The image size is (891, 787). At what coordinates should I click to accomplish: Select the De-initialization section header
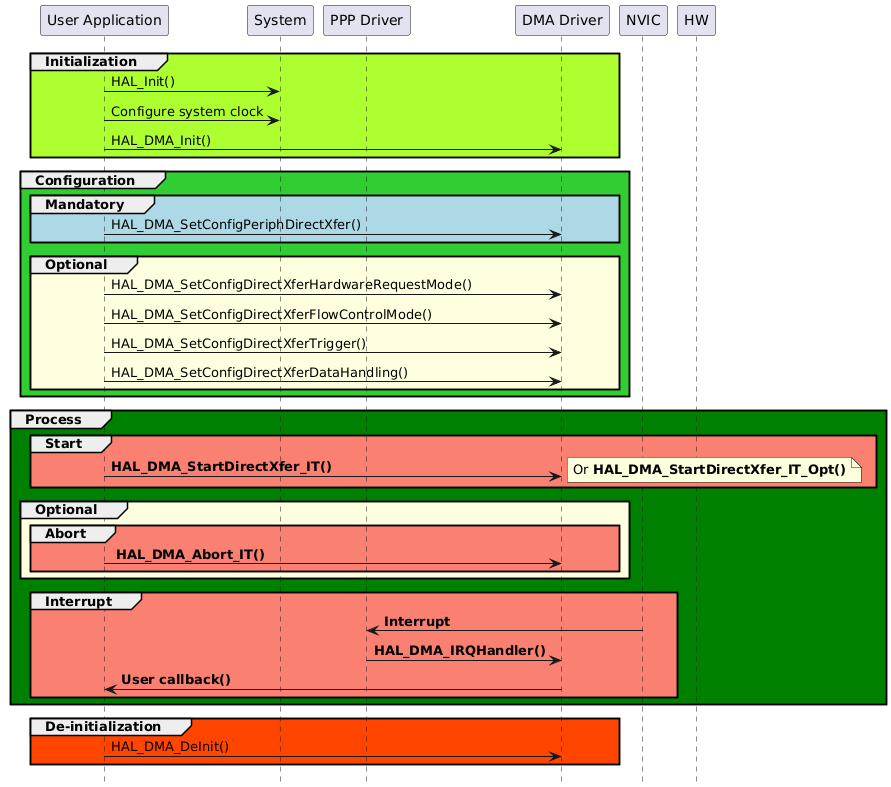click(105, 726)
